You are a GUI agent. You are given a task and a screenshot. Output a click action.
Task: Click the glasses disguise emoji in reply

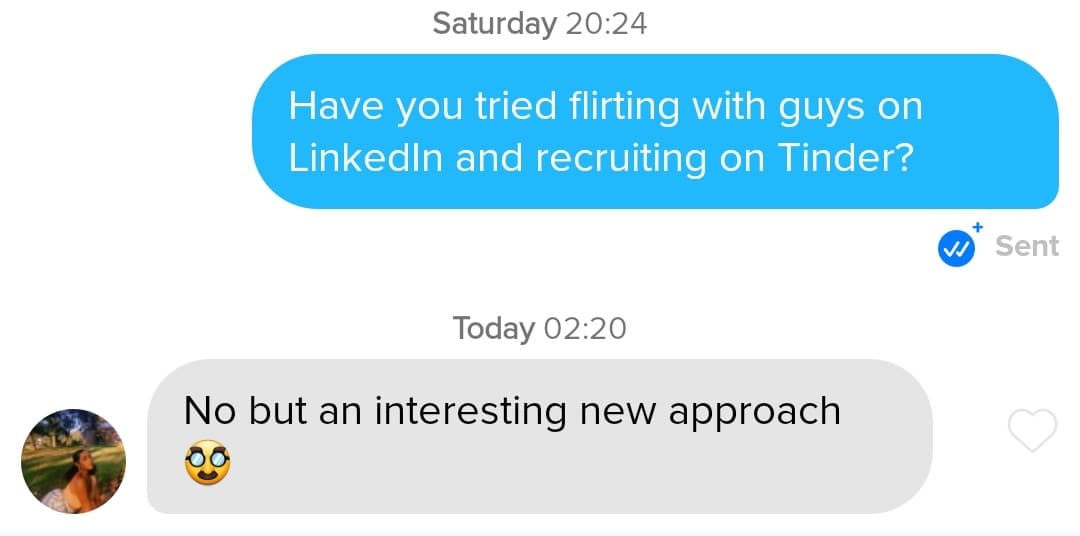(208, 464)
